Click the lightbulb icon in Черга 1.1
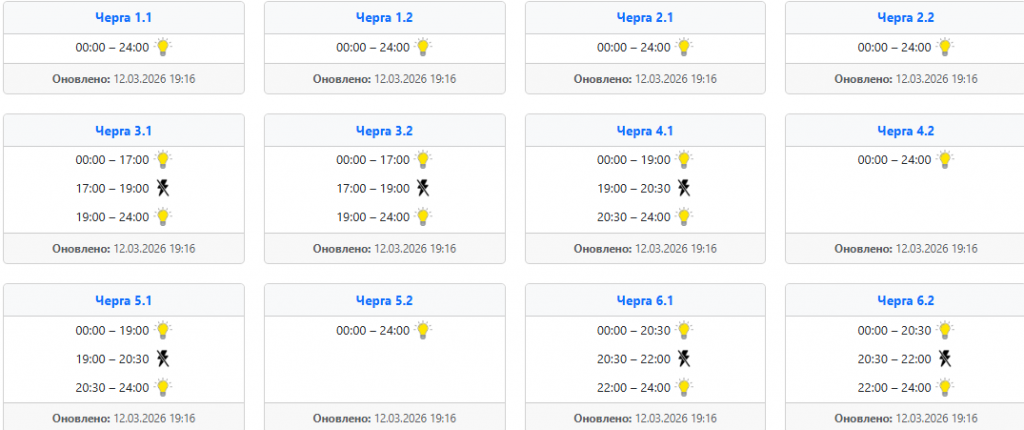Screen dimensions: 1024x430 (x=163, y=47)
